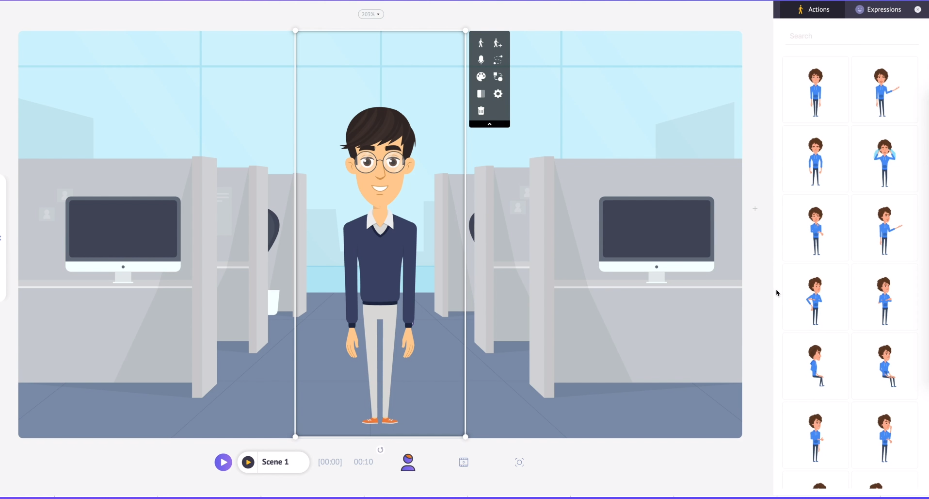
Task: Click the 00:10 scene duration
Action: coord(363,462)
